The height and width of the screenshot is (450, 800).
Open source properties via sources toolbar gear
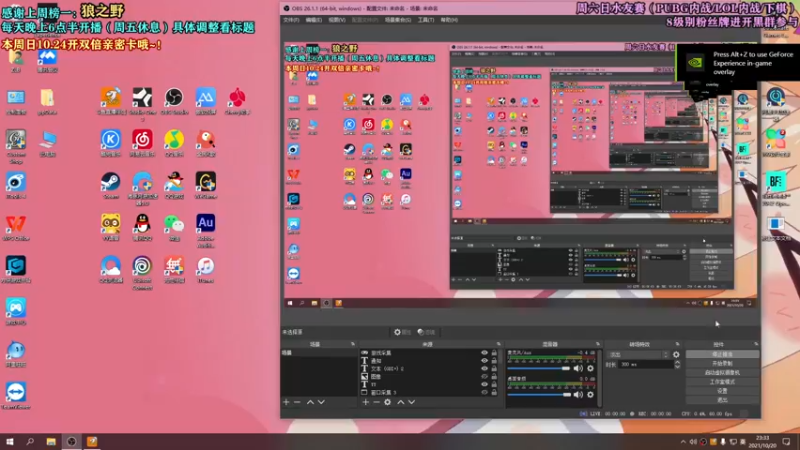click(388, 402)
